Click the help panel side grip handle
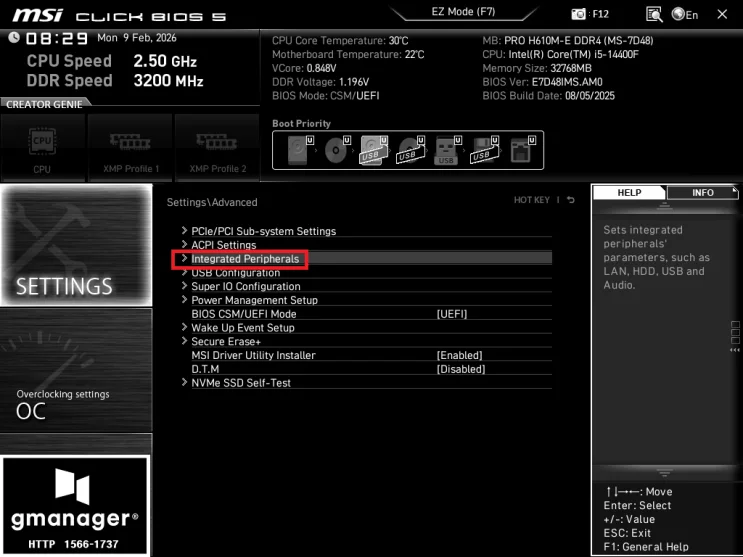743x557 pixels. click(735, 336)
